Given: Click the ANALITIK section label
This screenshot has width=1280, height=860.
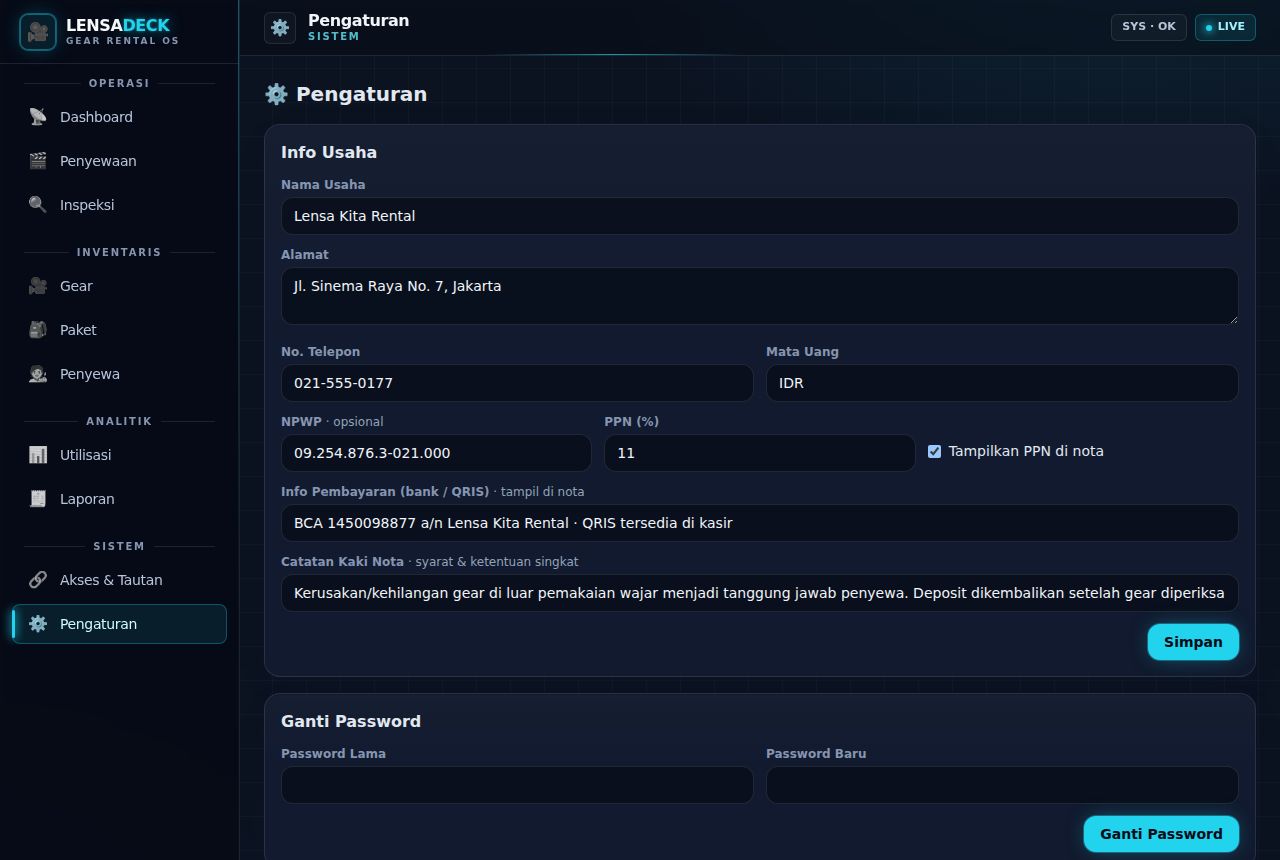Looking at the screenshot, I should 119,421.
